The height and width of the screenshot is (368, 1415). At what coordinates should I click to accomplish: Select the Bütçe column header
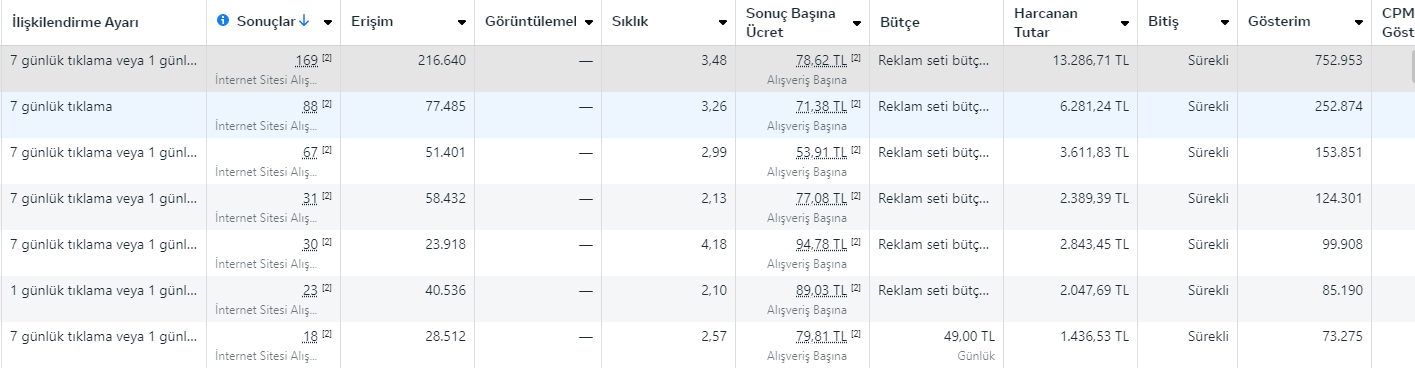[x=900, y=22]
